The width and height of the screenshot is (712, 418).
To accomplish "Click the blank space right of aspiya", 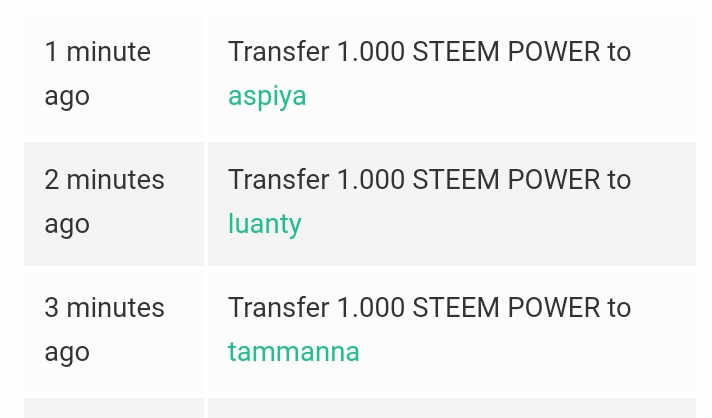I will click(x=499, y=97).
